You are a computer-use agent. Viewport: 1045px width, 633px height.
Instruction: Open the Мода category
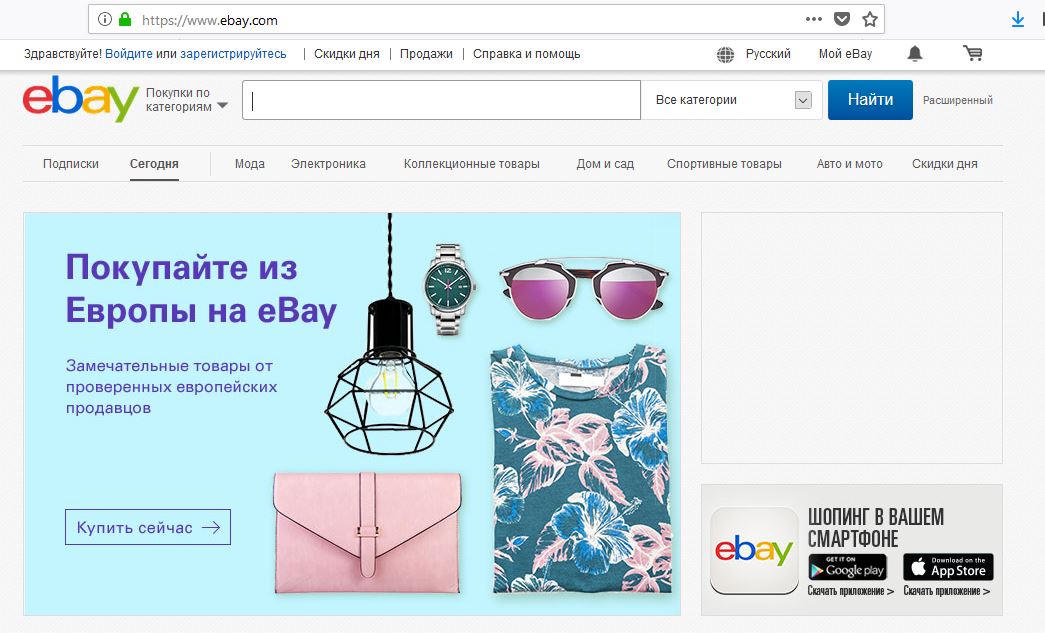click(x=249, y=164)
